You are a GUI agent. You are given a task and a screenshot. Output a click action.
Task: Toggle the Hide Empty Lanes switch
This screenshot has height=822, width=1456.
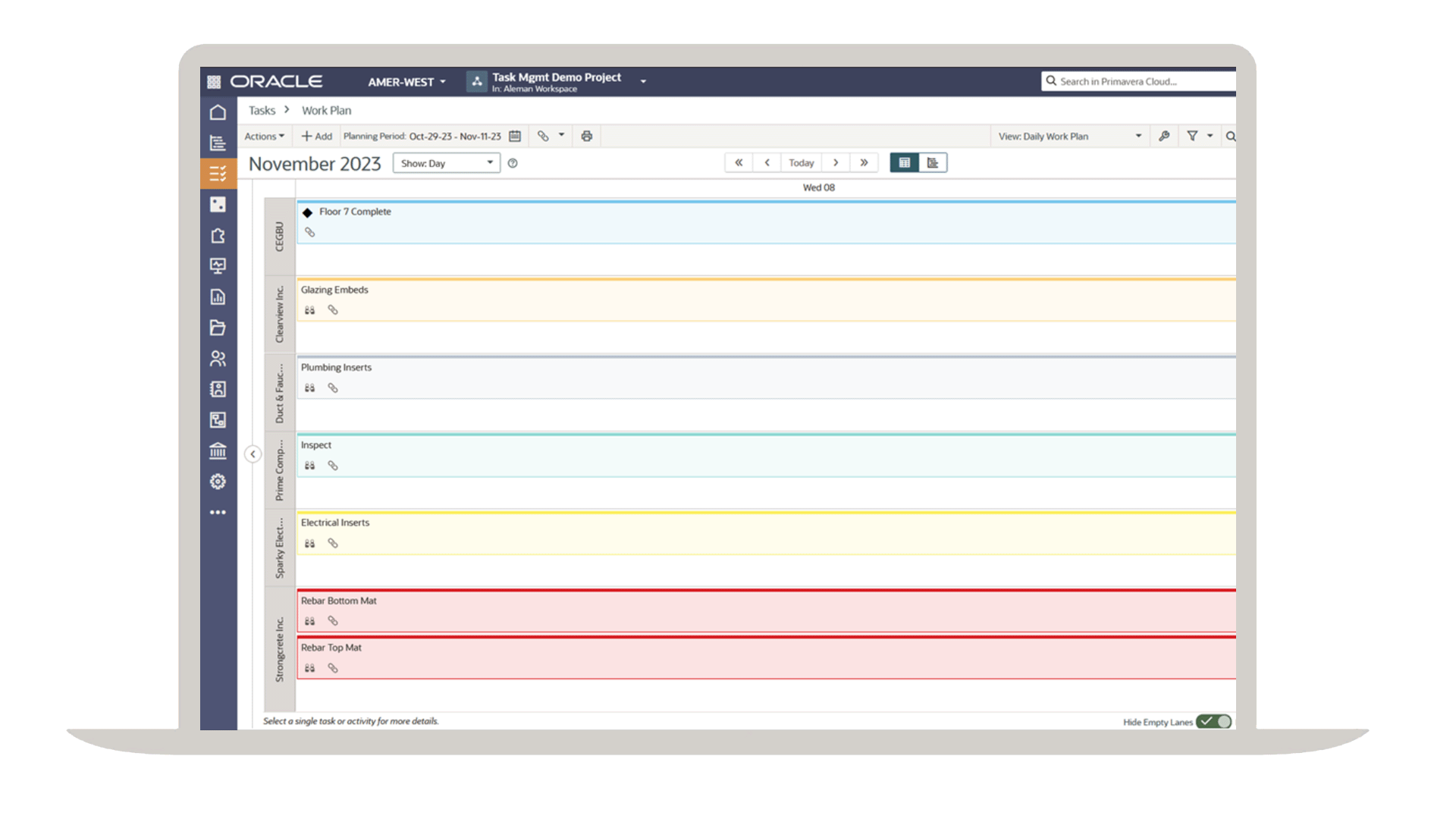[x=1213, y=722]
